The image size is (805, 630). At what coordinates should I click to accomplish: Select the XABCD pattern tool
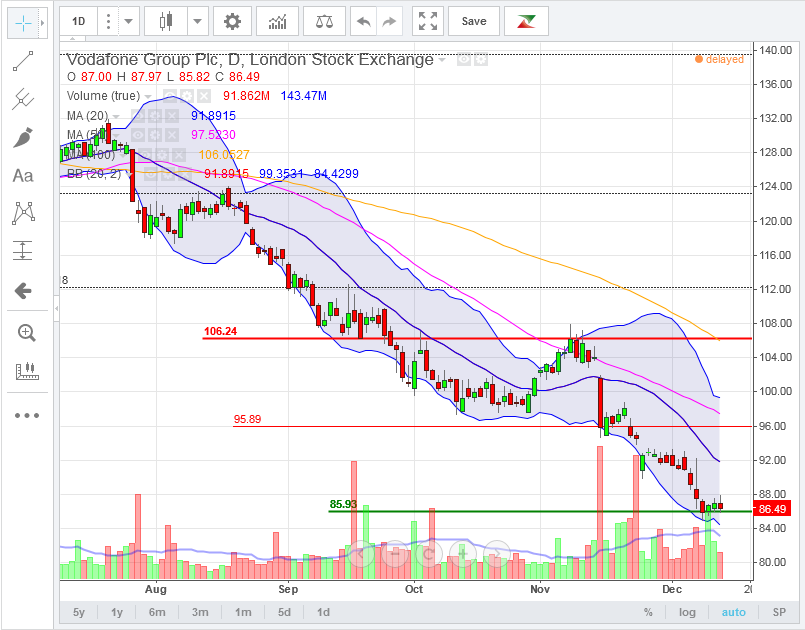[23, 213]
